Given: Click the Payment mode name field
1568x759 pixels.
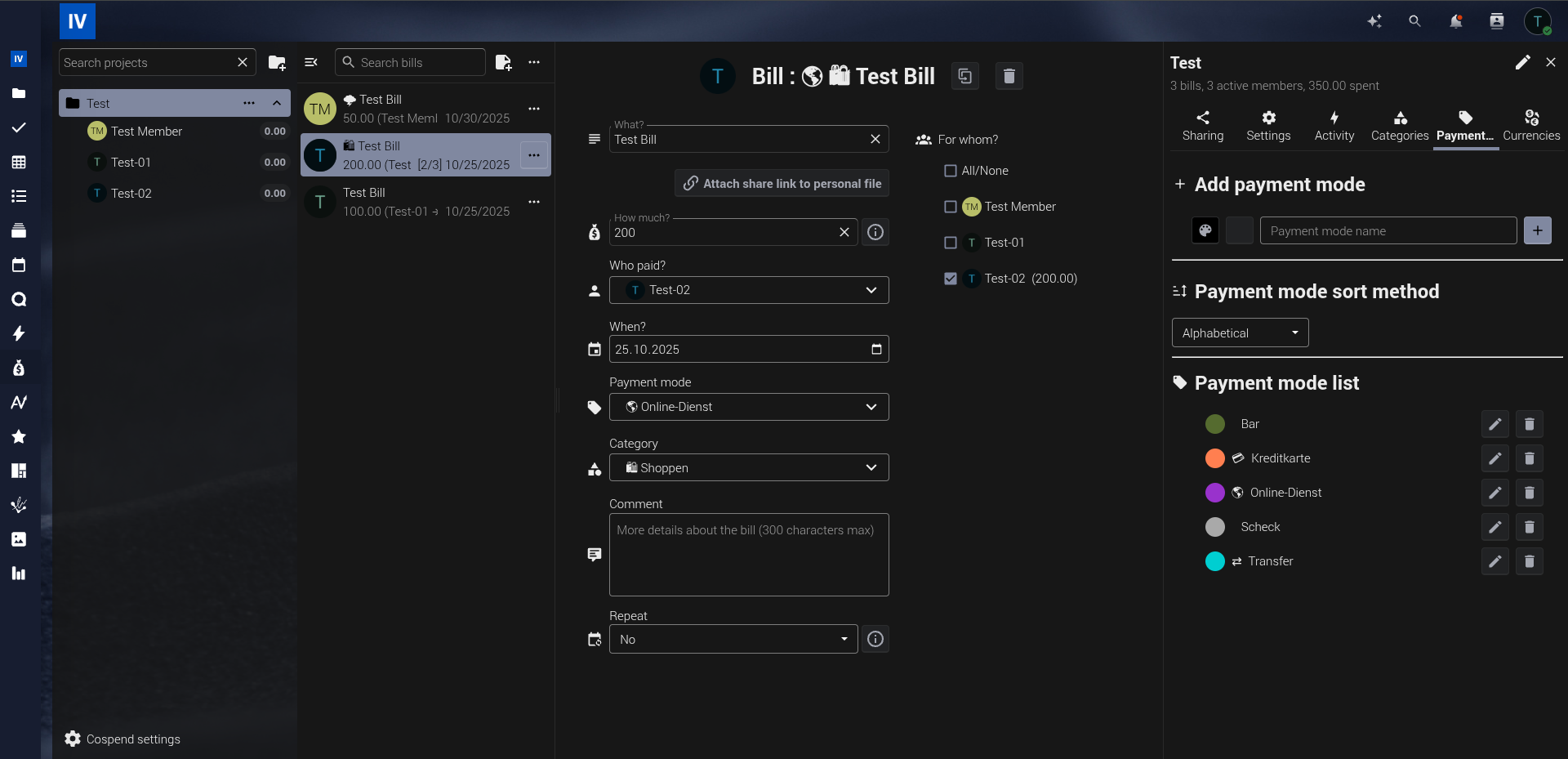Looking at the screenshot, I should click(x=1387, y=231).
